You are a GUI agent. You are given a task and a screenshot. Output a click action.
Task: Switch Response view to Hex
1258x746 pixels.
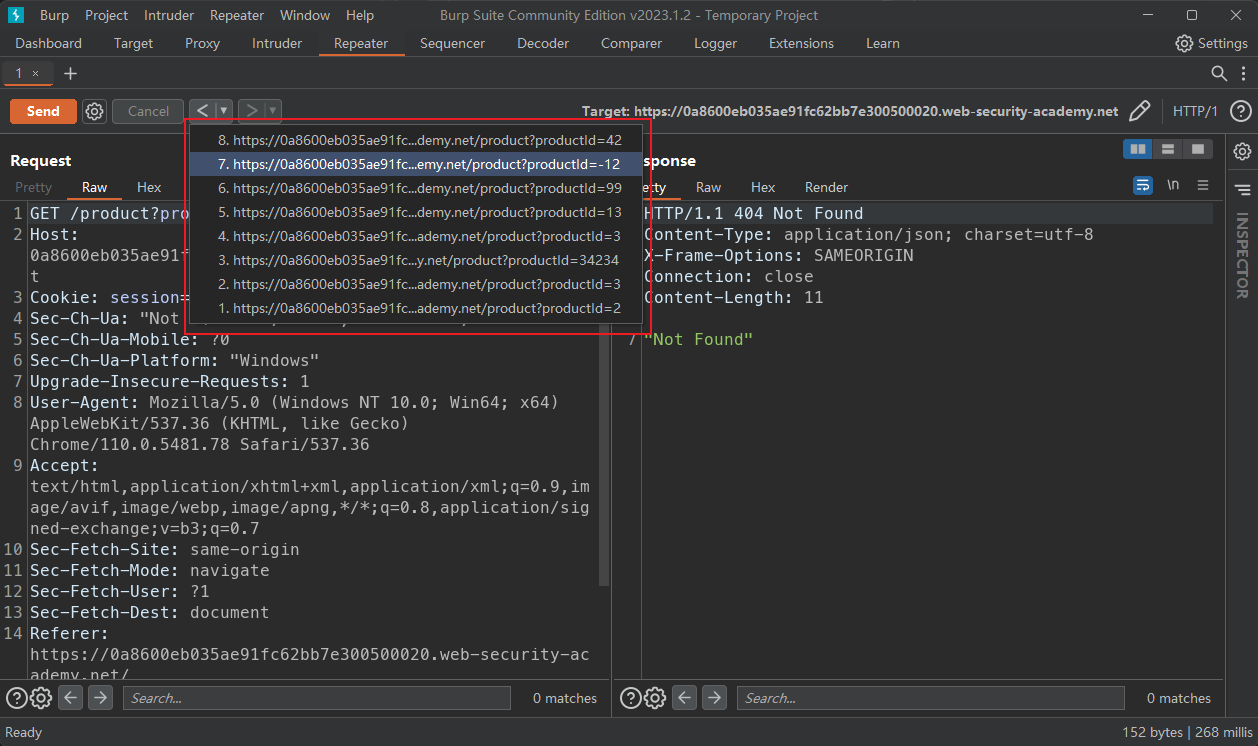click(x=763, y=187)
